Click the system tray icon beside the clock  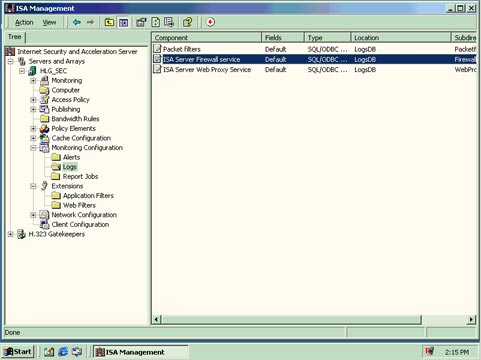click(x=430, y=351)
